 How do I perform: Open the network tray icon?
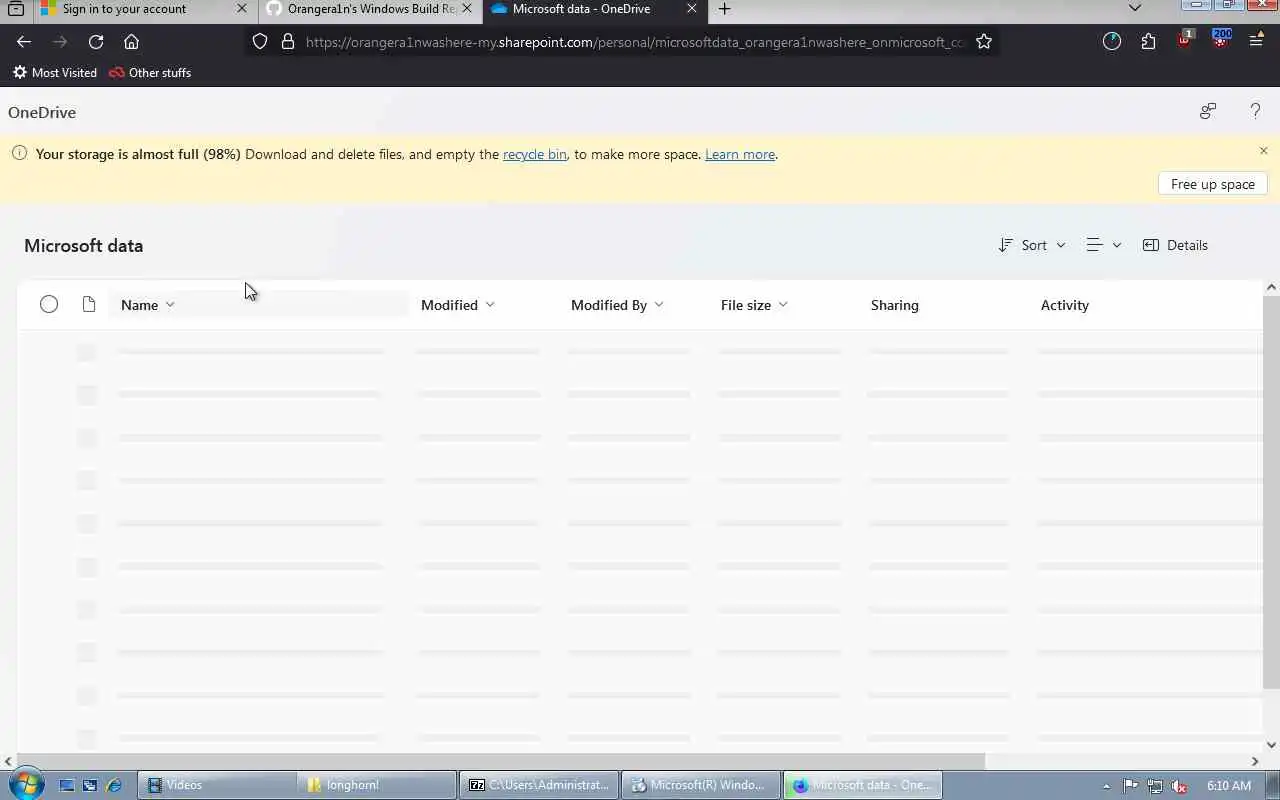tap(1155, 786)
